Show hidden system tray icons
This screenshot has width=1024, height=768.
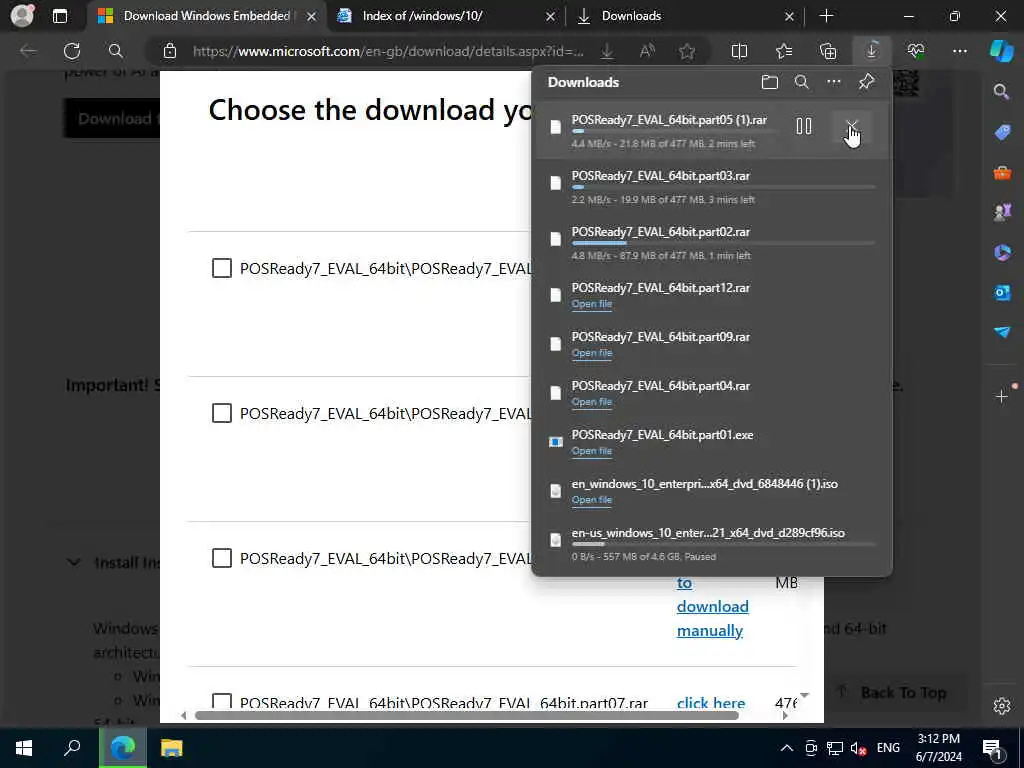787,748
